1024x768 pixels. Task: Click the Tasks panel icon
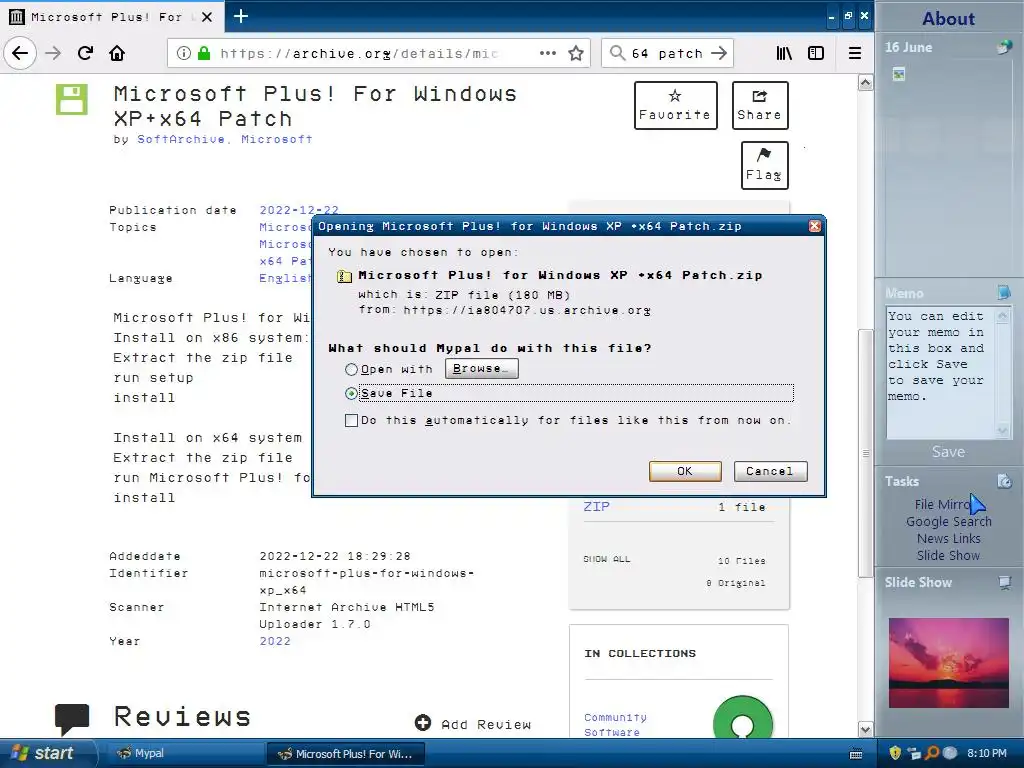(1004, 481)
